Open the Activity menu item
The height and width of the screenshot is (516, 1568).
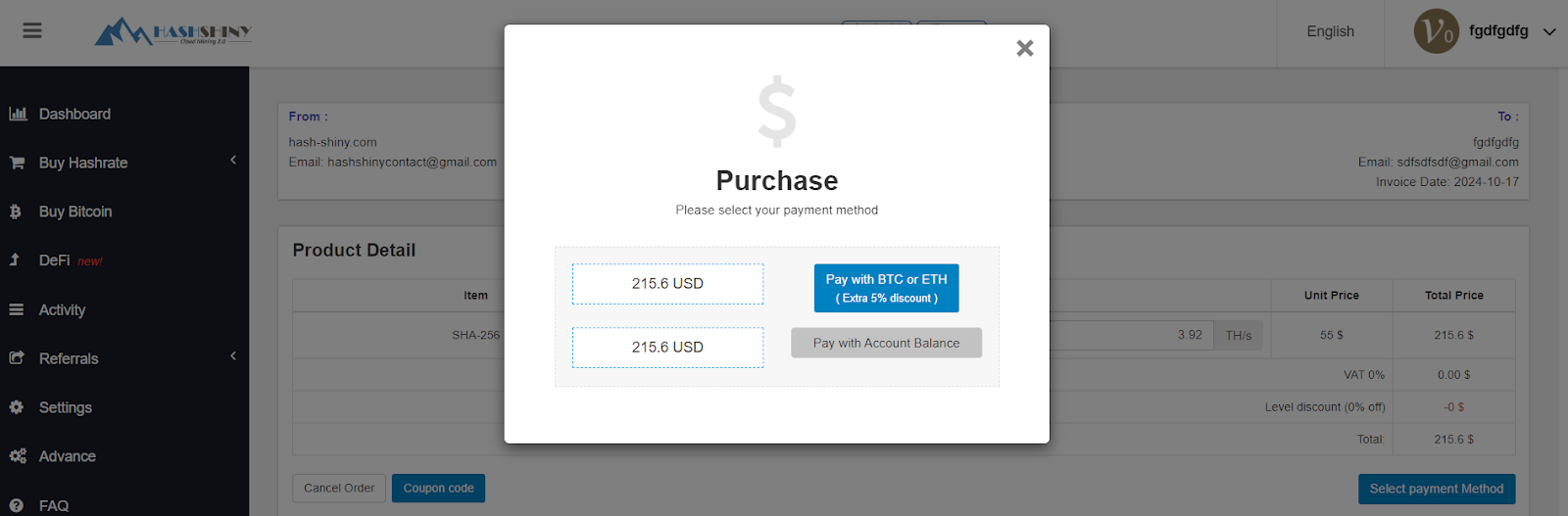click(x=62, y=309)
